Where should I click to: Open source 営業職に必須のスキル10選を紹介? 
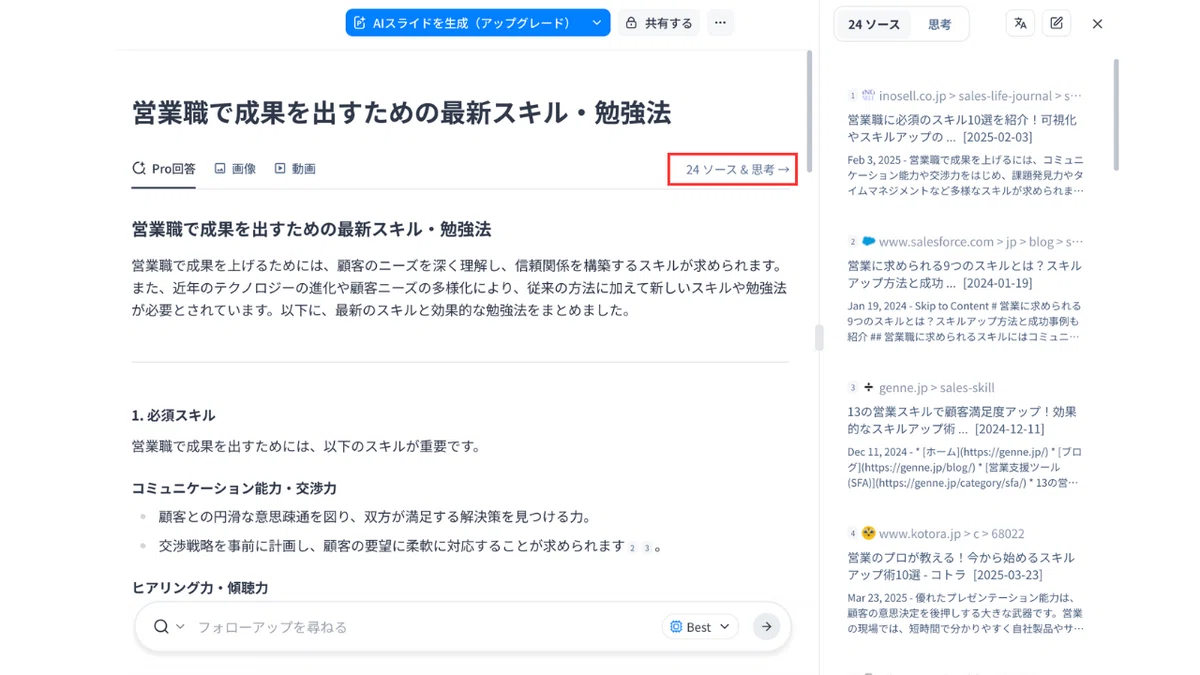click(962, 128)
